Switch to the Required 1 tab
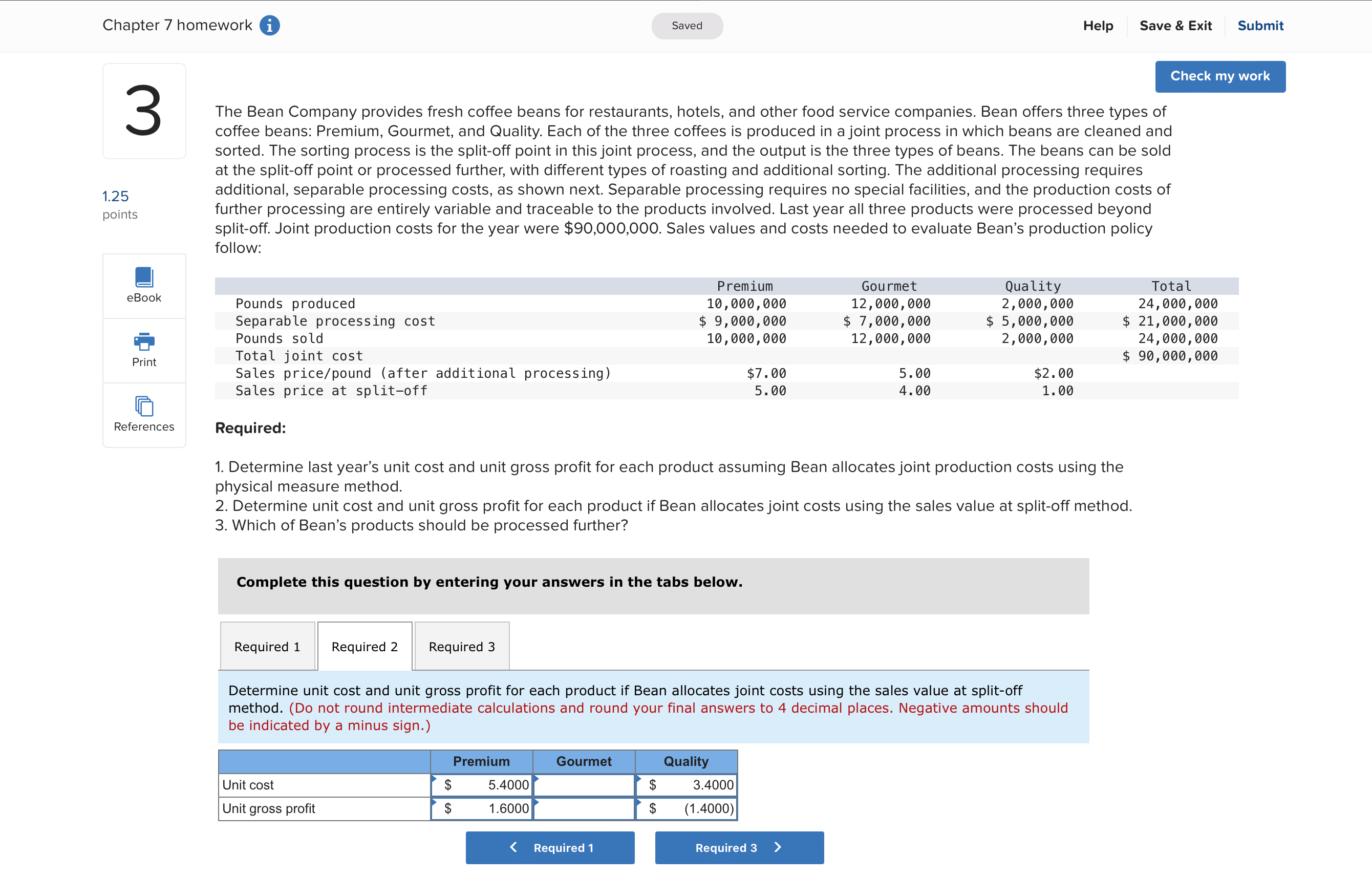Image resolution: width=1372 pixels, height=877 pixels. click(267, 646)
